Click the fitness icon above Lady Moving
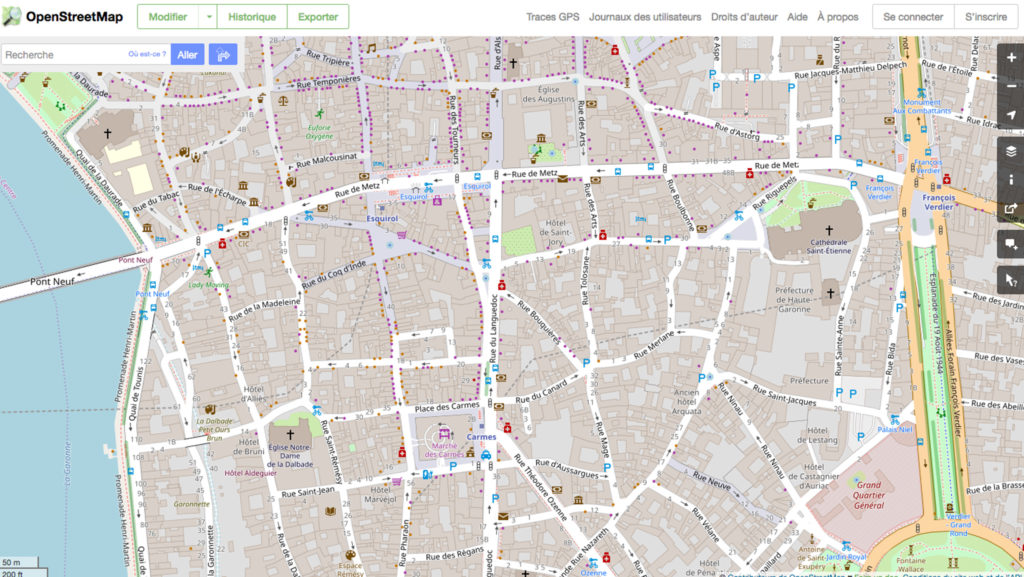 [x=208, y=272]
